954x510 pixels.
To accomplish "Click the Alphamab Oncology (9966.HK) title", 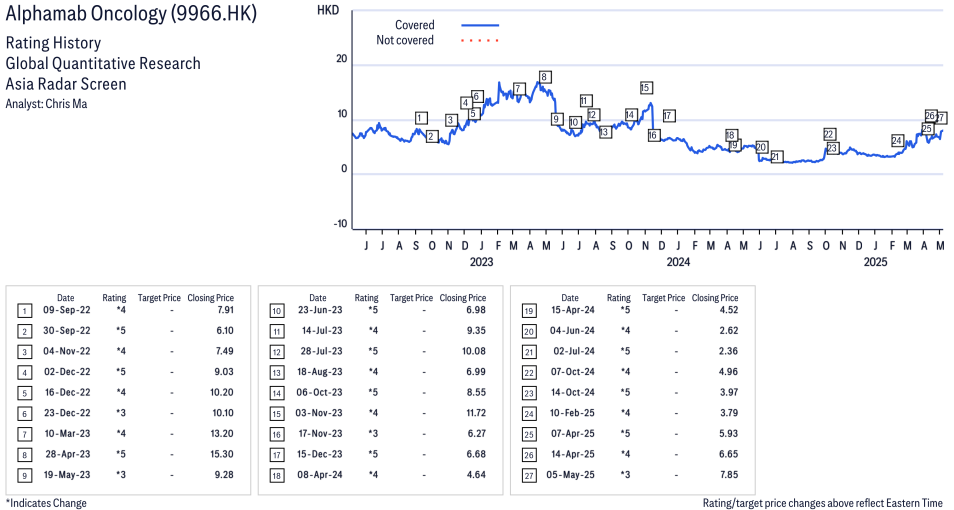I will pyautogui.click(x=131, y=13).
